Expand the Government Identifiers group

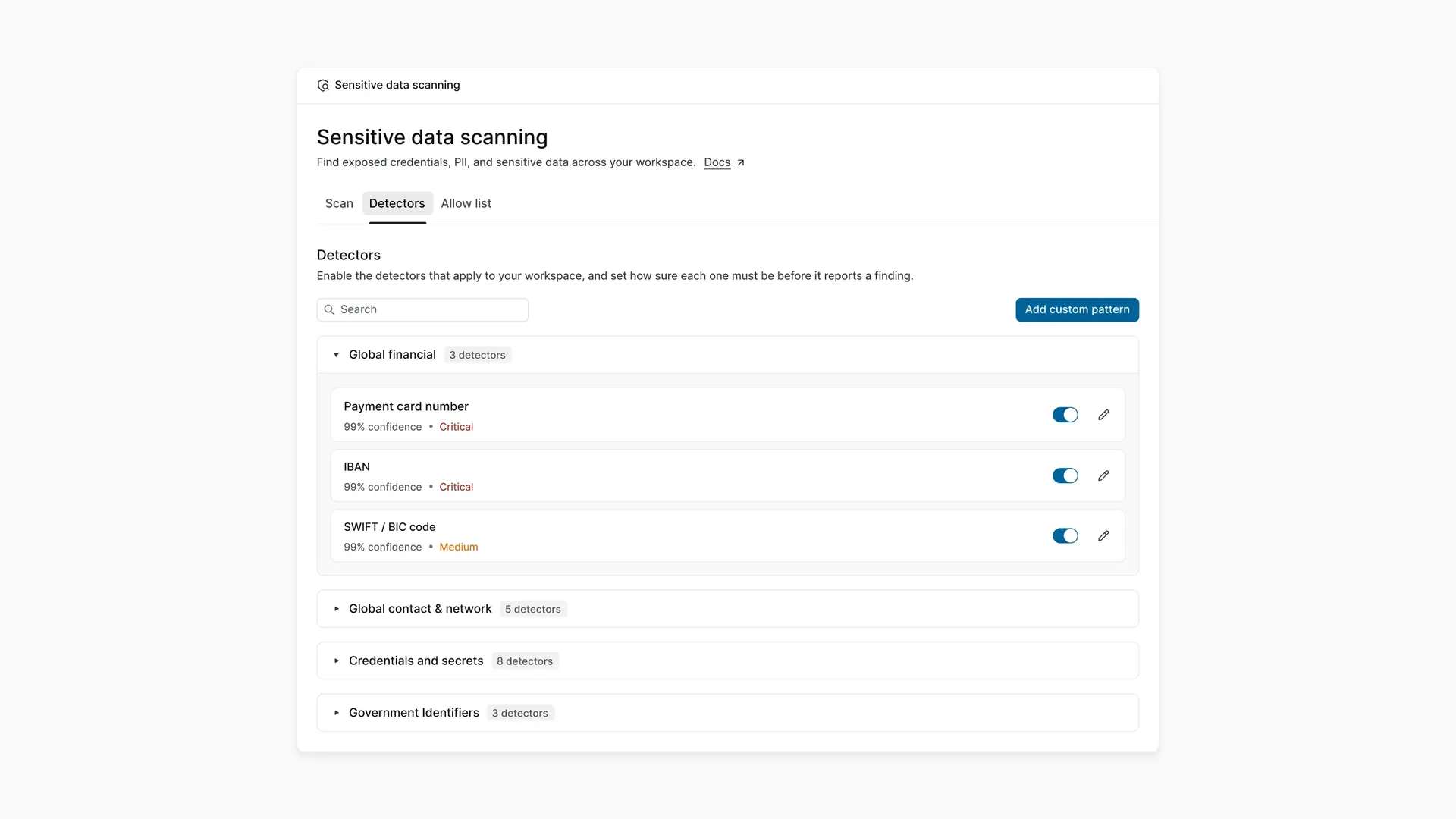(337, 713)
